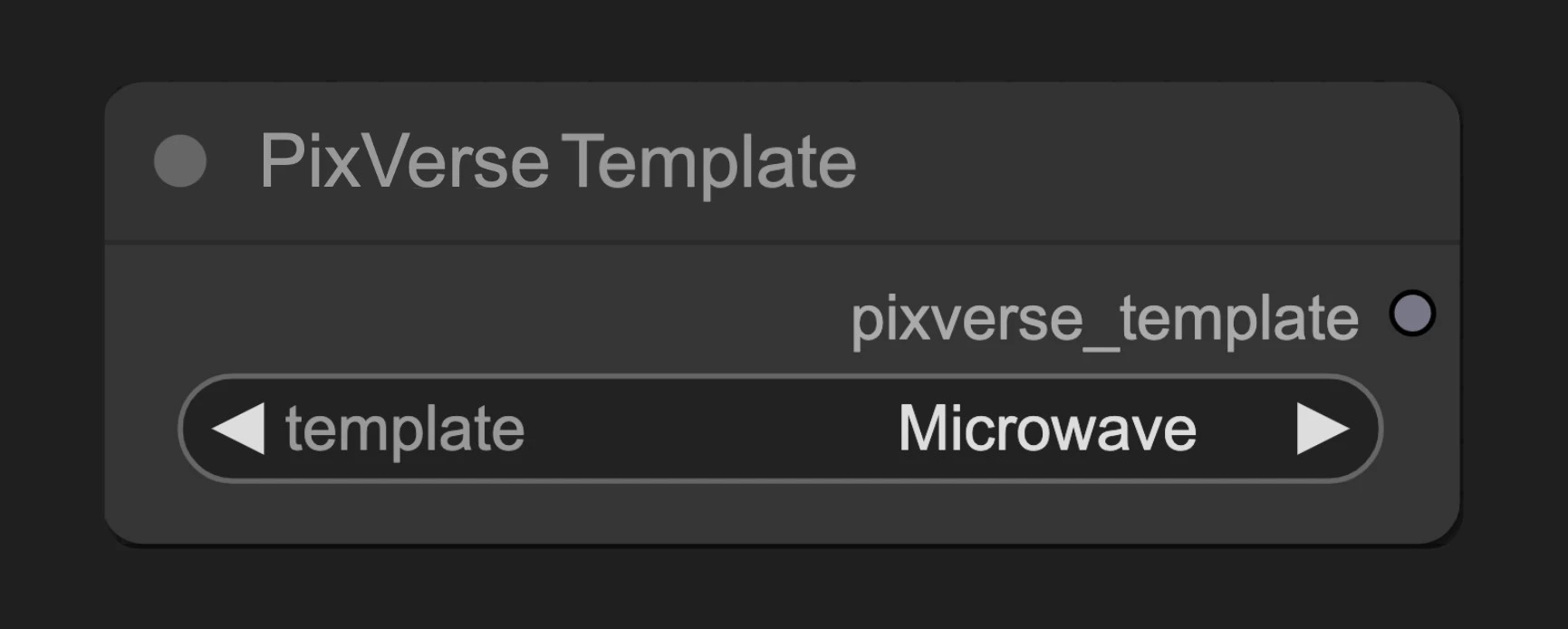Click the PixVerse Template node title bar

(x=557, y=161)
